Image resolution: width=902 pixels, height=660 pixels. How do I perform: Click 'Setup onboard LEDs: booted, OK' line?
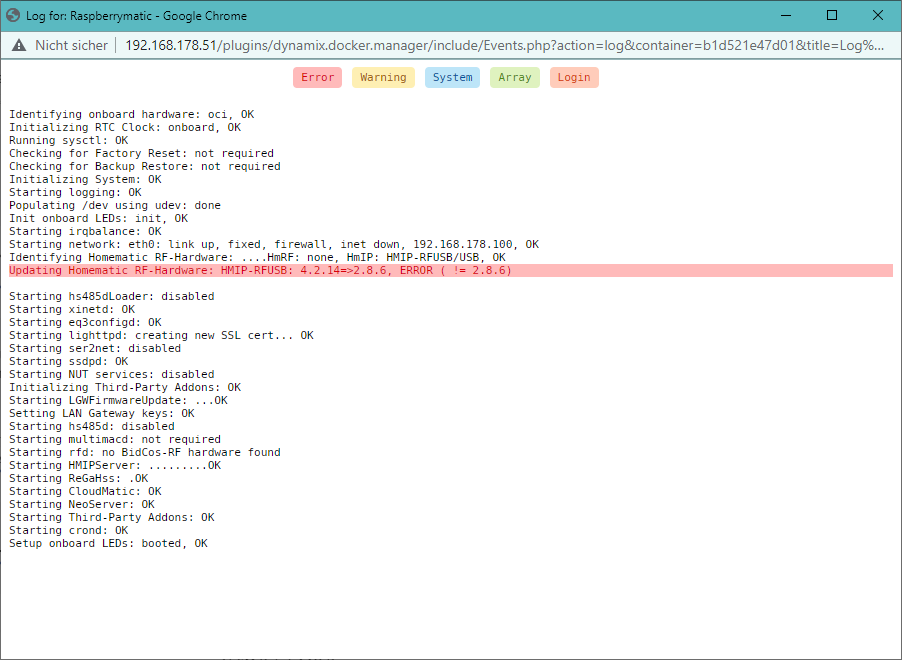108,544
